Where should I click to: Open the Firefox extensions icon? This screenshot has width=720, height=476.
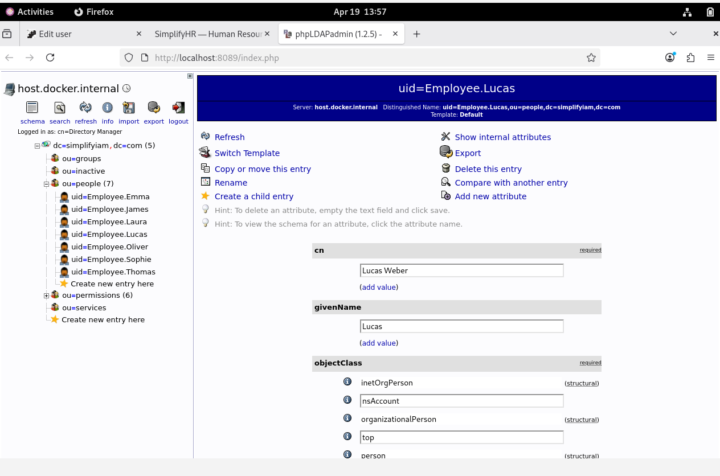point(691,57)
